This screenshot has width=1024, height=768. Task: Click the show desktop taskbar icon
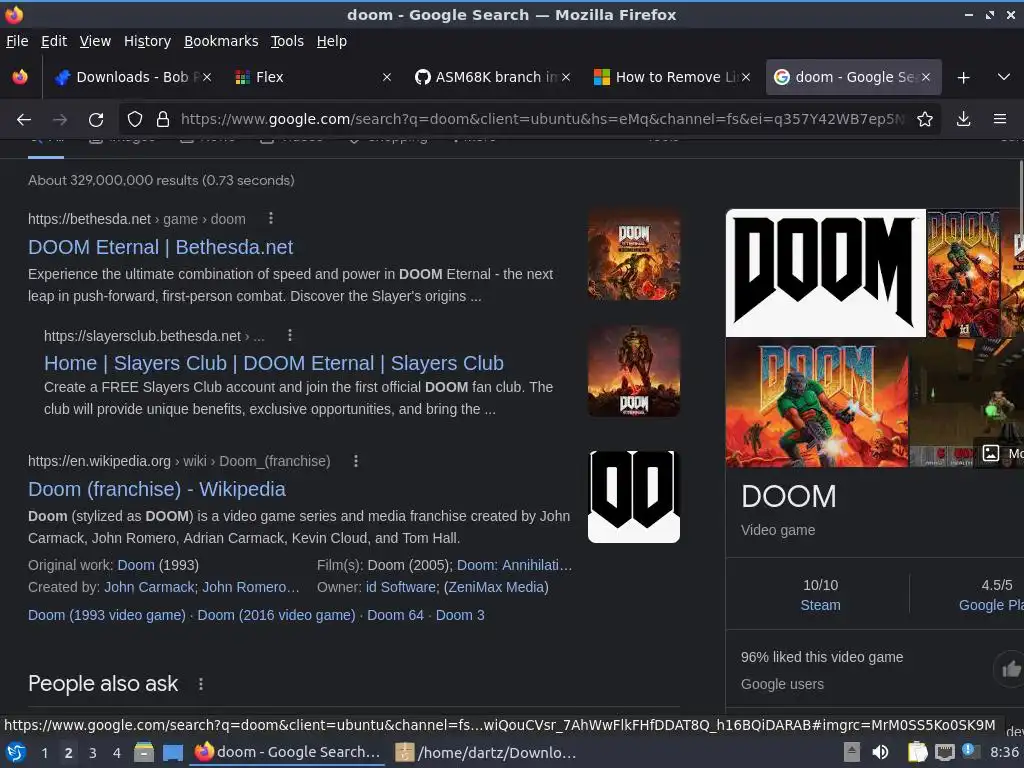coord(172,753)
